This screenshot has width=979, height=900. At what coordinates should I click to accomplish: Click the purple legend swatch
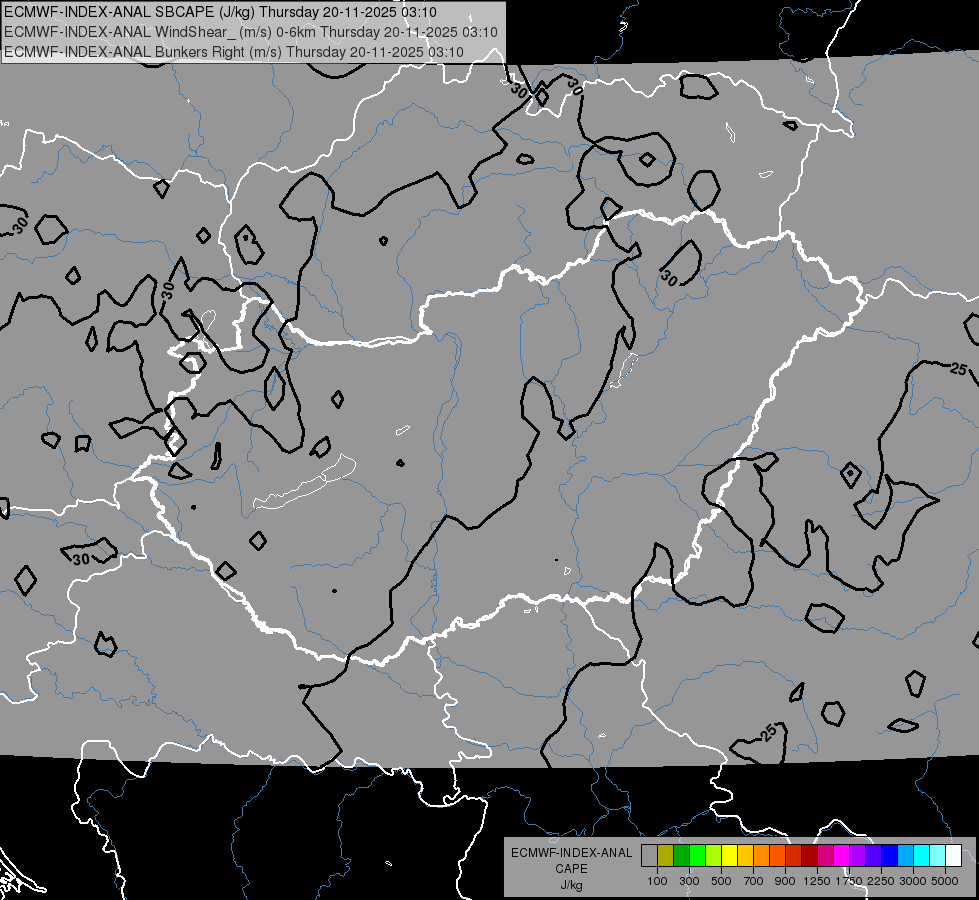coord(857,855)
